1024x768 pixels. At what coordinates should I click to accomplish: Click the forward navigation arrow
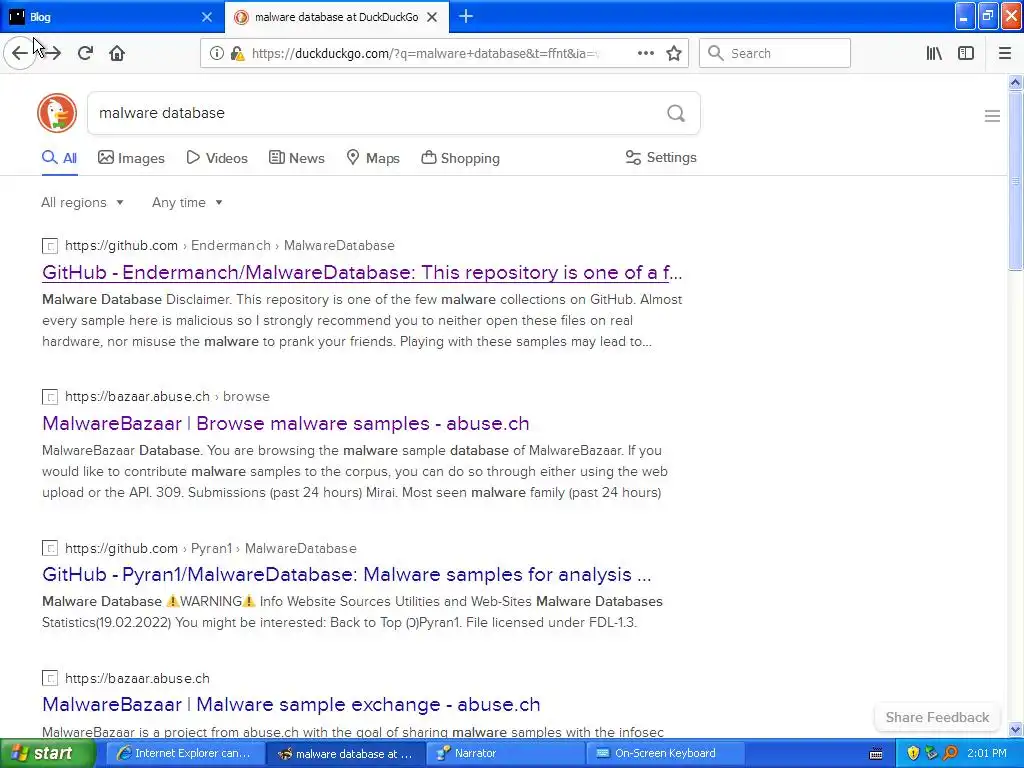coord(52,53)
